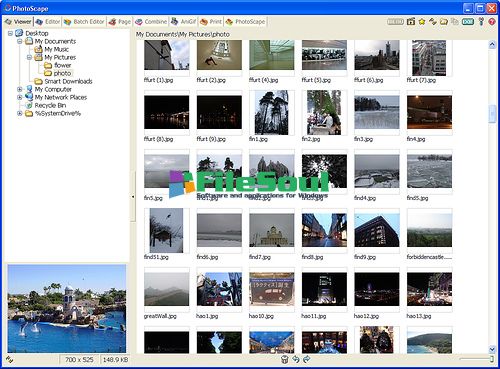500x369 pixels.
Task: Select thumbnail hao13.jpg
Action: pyautogui.click(x=429, y=289)
